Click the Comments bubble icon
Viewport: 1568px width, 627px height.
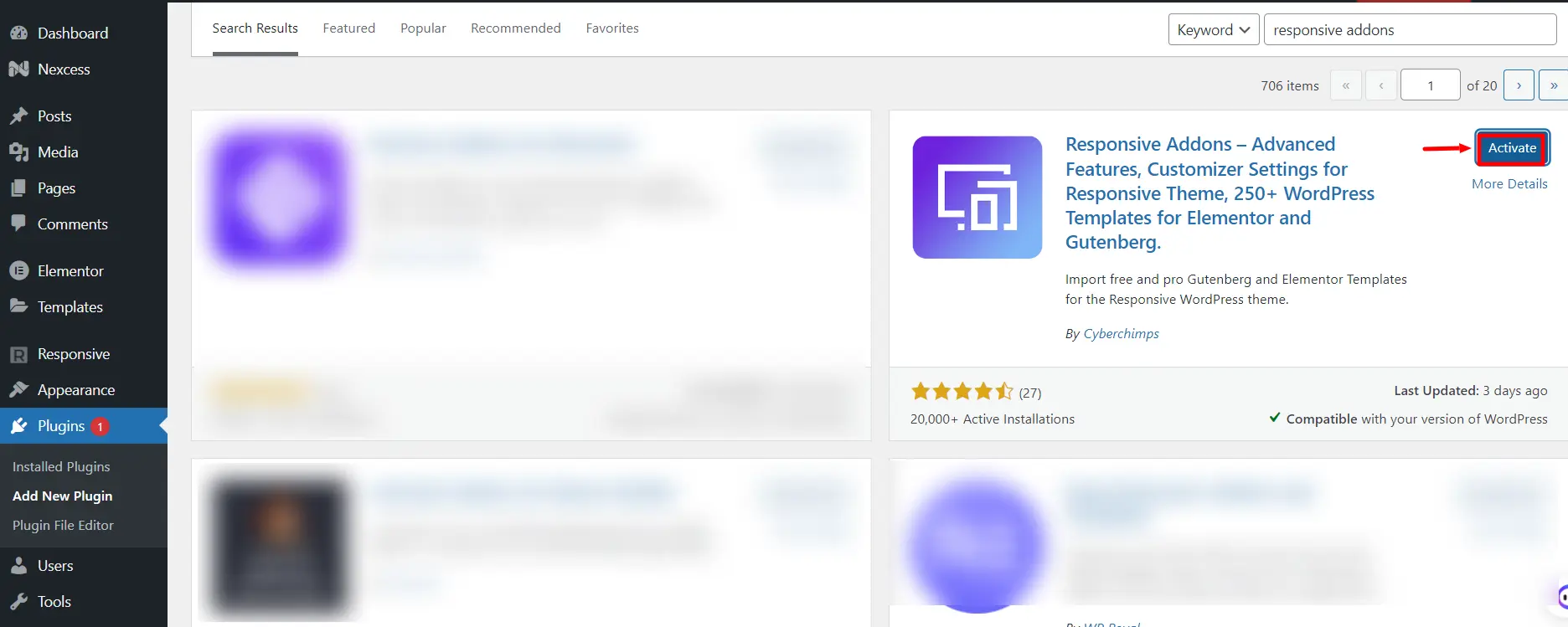coord(18,224)
